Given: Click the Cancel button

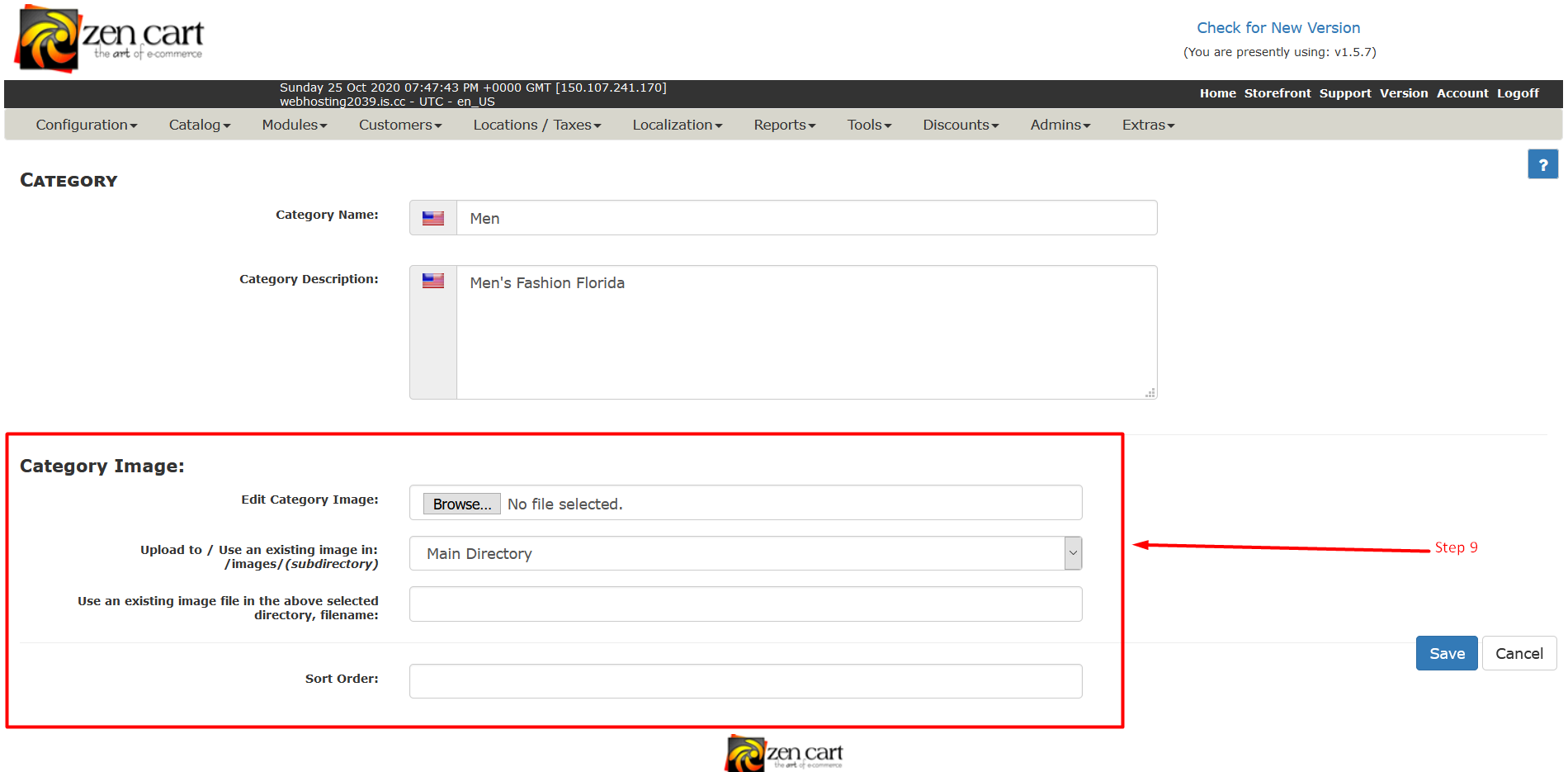Looking at the screenshot, I should point(1519,653).
